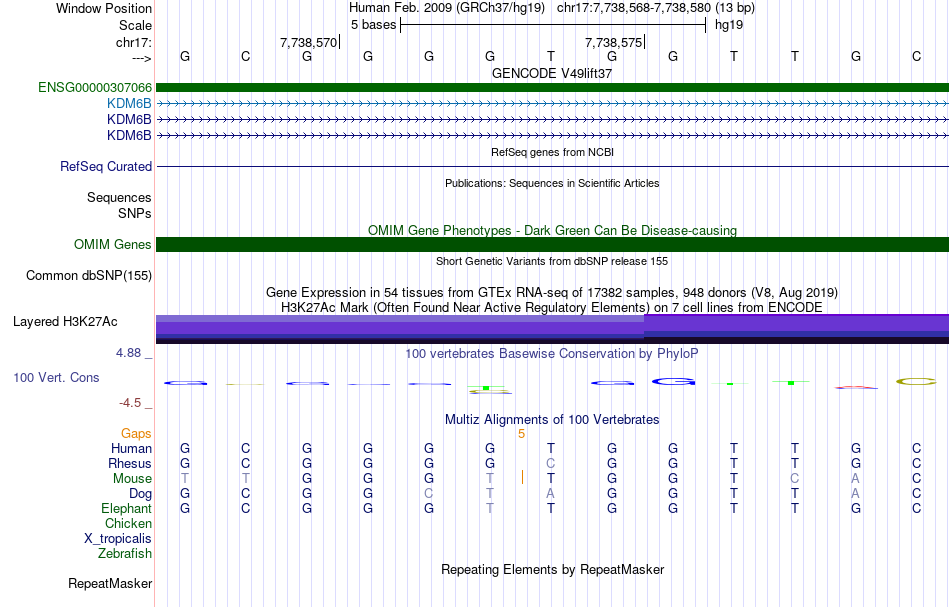Click the large blue G PhyloP logo letter

click(673, 382)
